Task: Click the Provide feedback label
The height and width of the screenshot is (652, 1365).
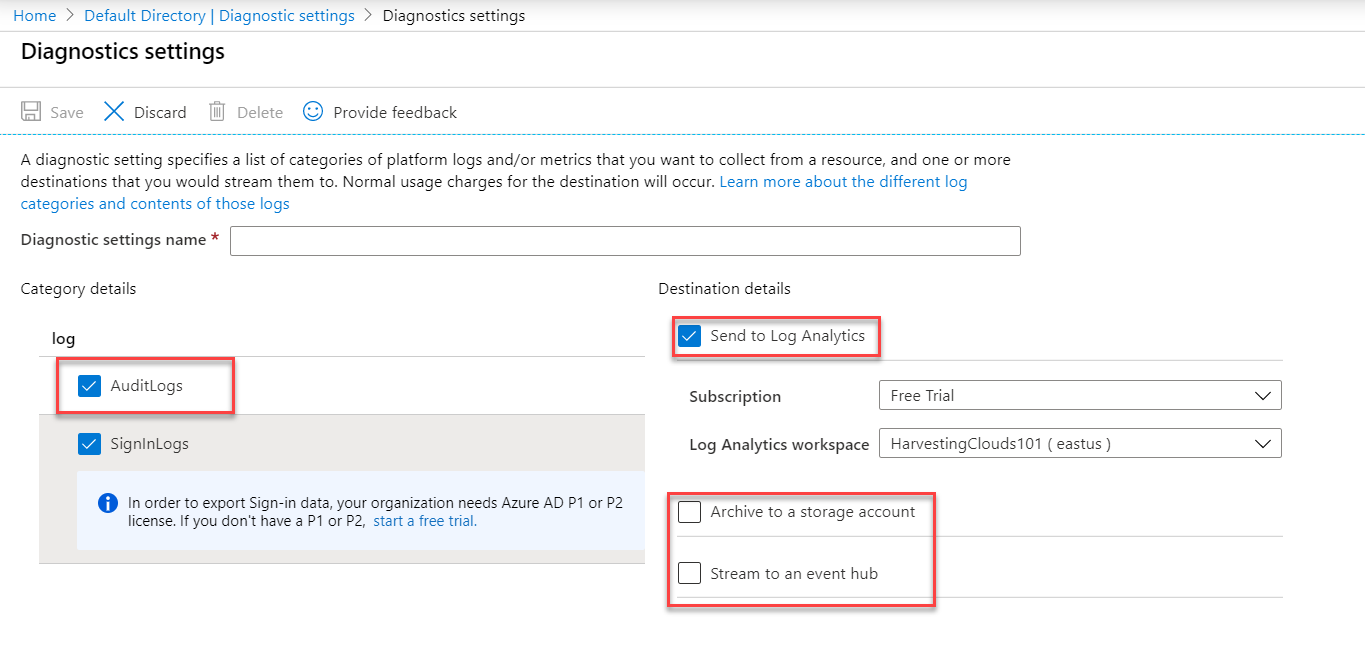Action: 395,112
